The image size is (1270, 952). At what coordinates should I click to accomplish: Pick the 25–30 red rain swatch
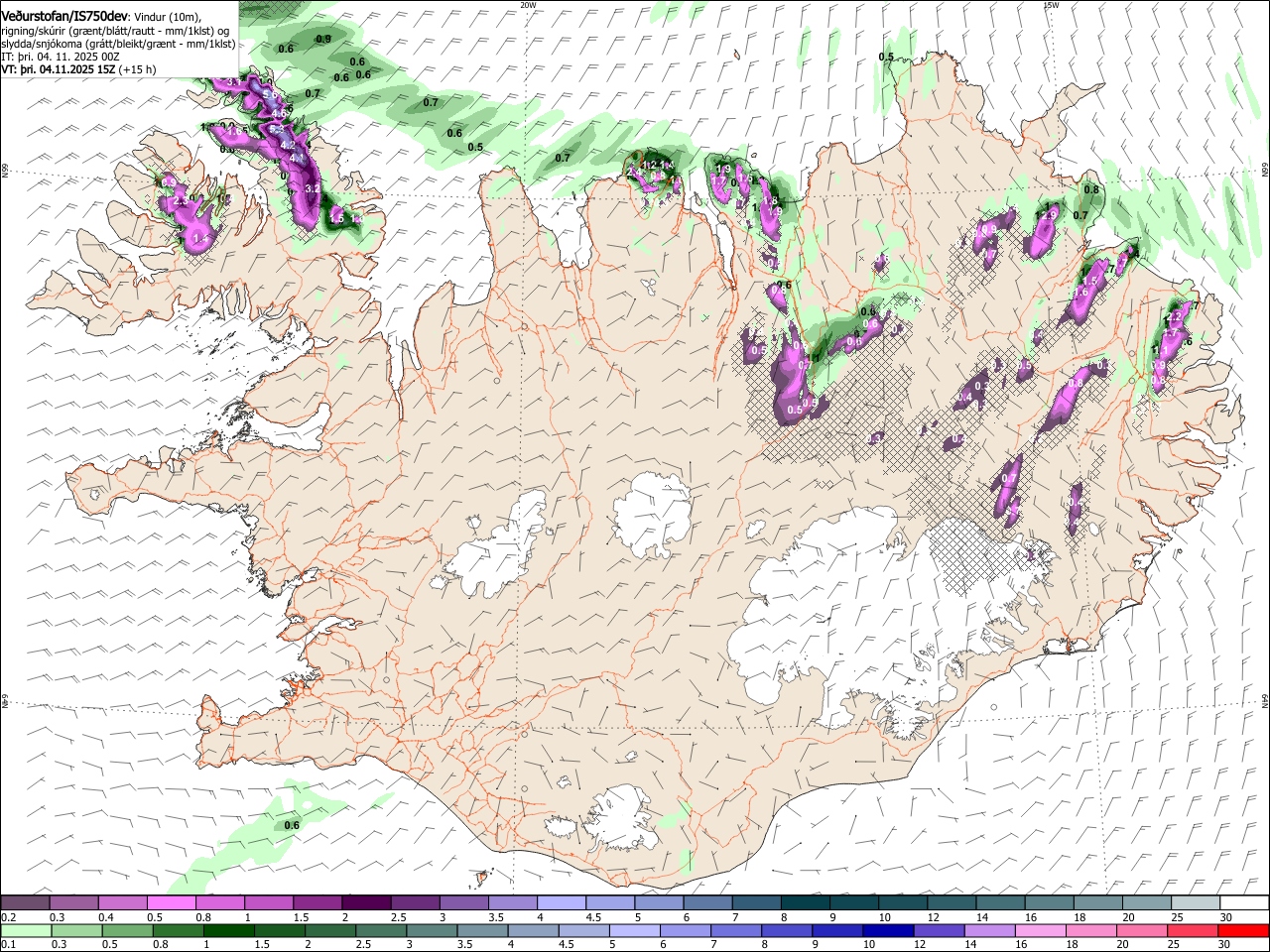pyautogui.click(x=1194, y=930)
